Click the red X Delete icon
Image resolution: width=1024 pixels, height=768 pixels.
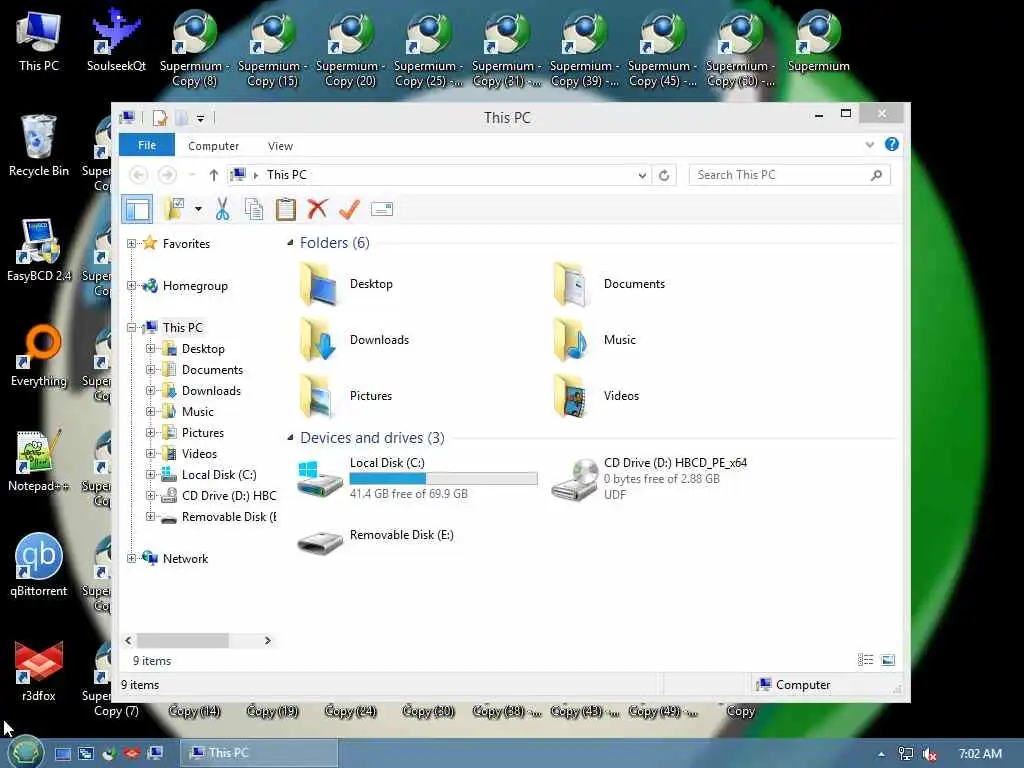point(317,209)
